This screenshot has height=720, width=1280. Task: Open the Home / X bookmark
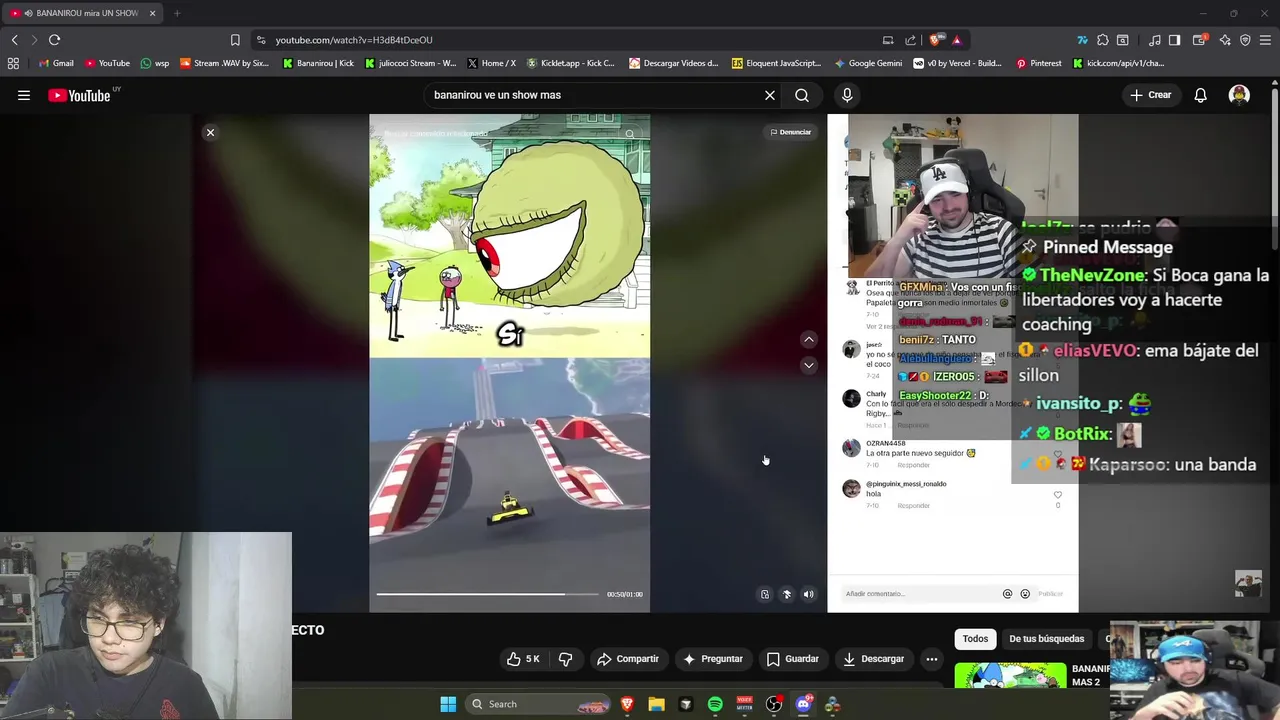pyautogui.click(x=492, y=63)
